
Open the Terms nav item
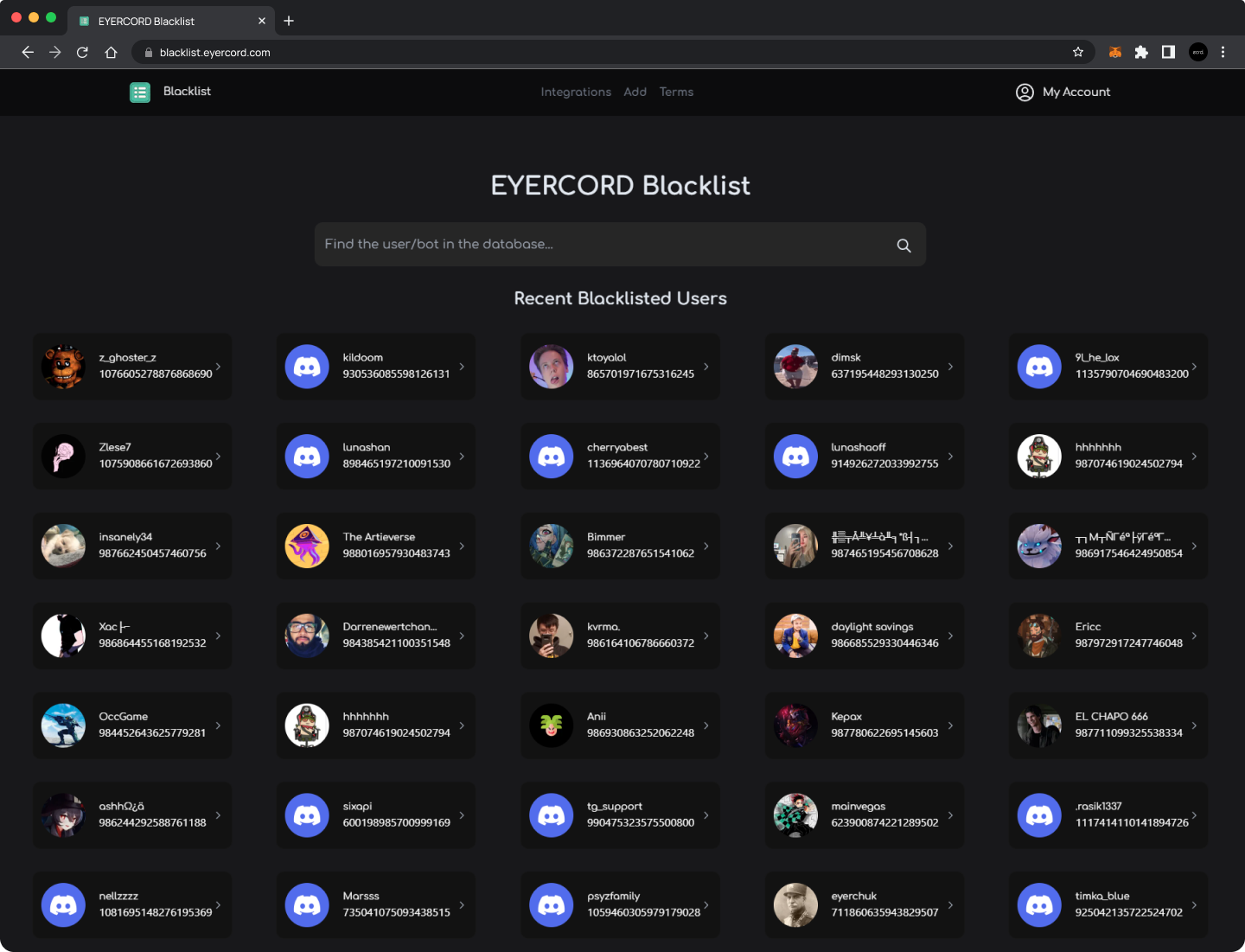point(676,93)
